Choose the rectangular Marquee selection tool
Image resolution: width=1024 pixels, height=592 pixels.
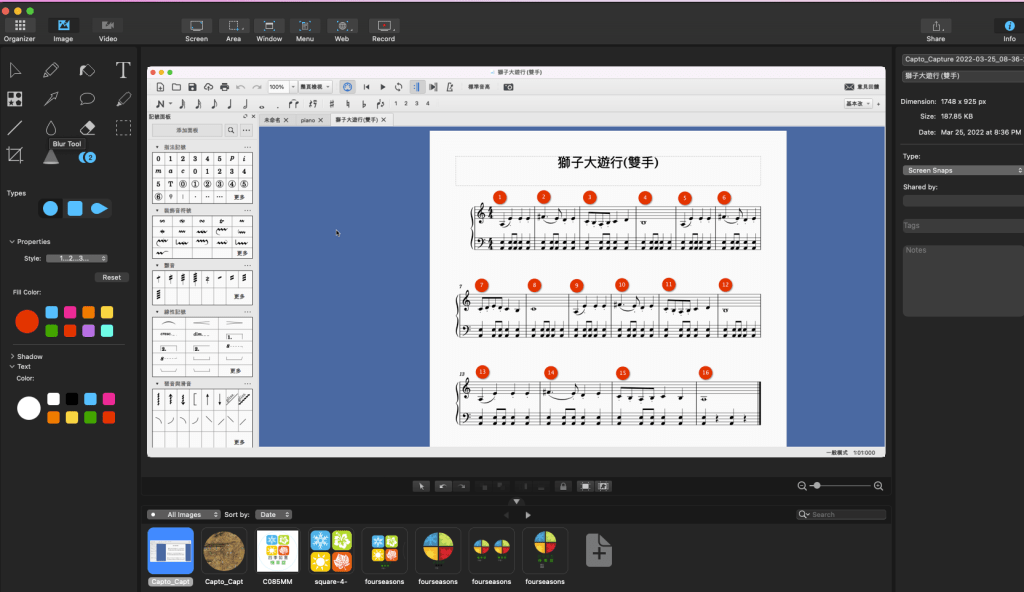(x=123, y=127)
